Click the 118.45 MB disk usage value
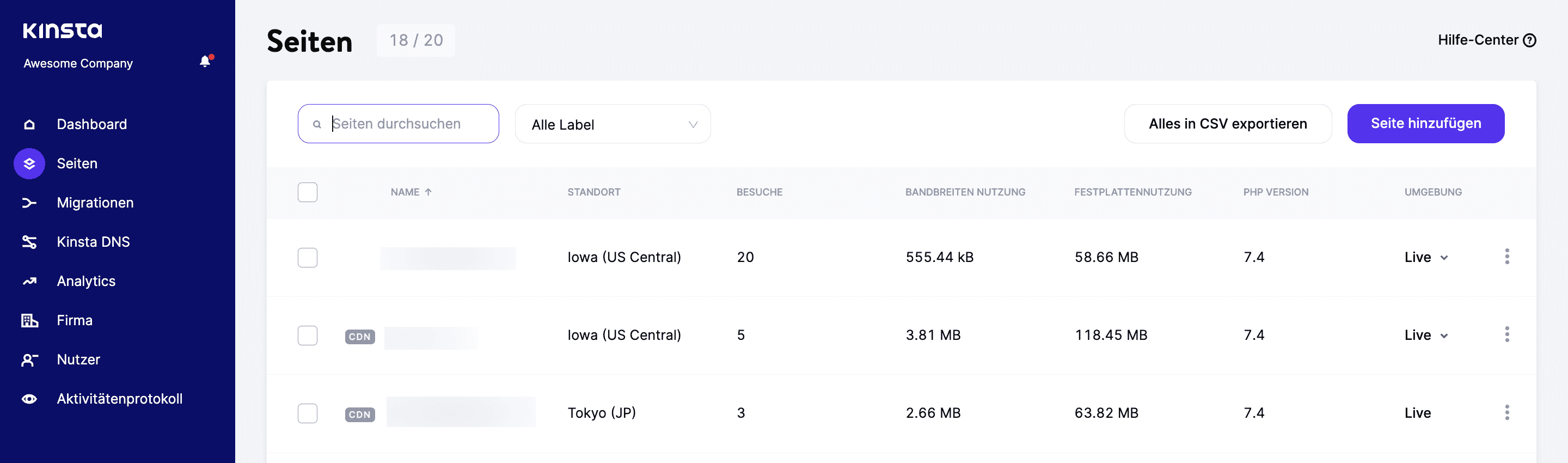The image size is (1568, 463). [x=1110, y=335]
